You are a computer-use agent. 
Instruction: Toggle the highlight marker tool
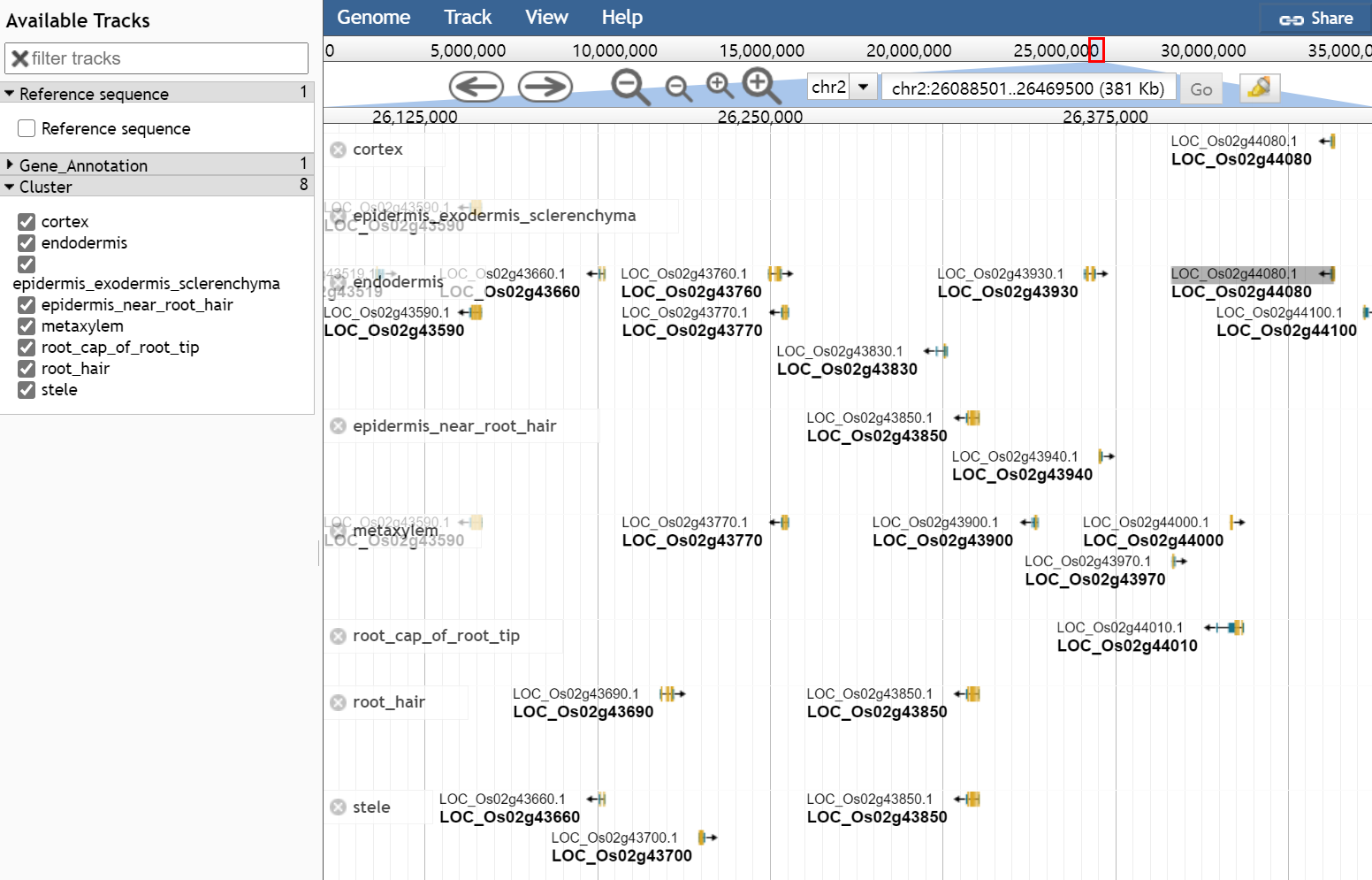[x=1260, y=88]
